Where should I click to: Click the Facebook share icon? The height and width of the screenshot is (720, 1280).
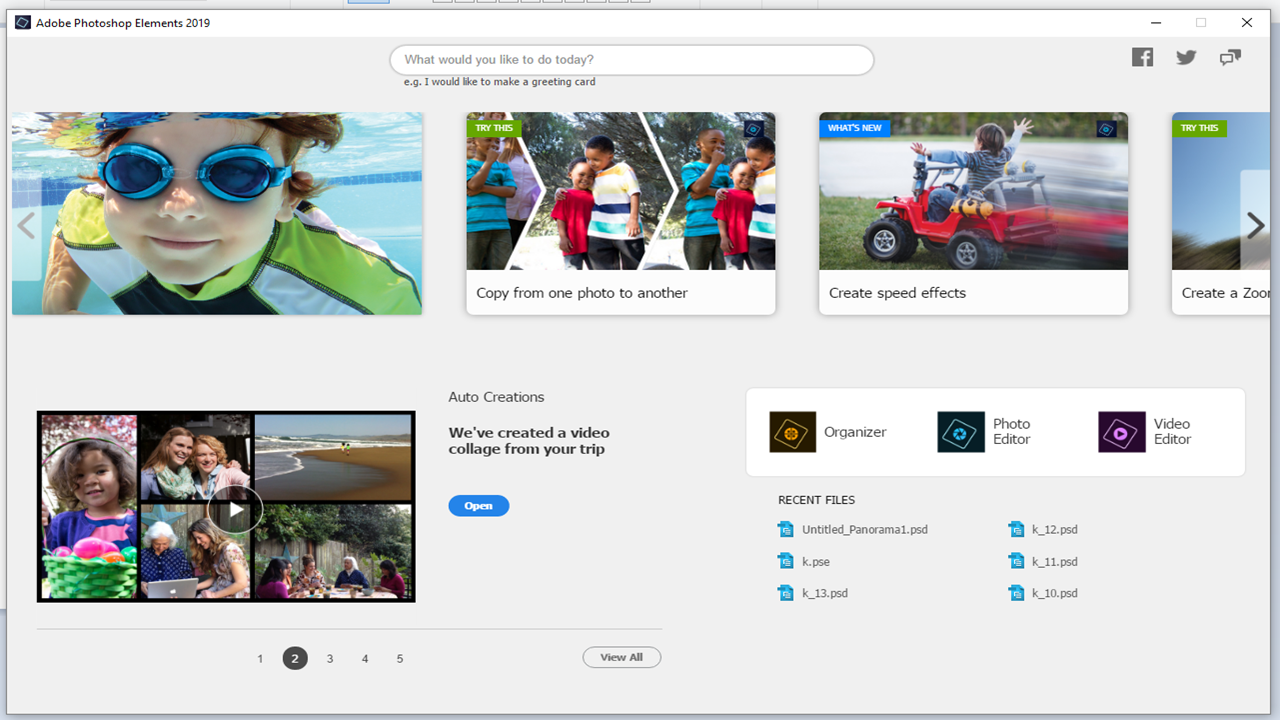[x=1142, y=57]
